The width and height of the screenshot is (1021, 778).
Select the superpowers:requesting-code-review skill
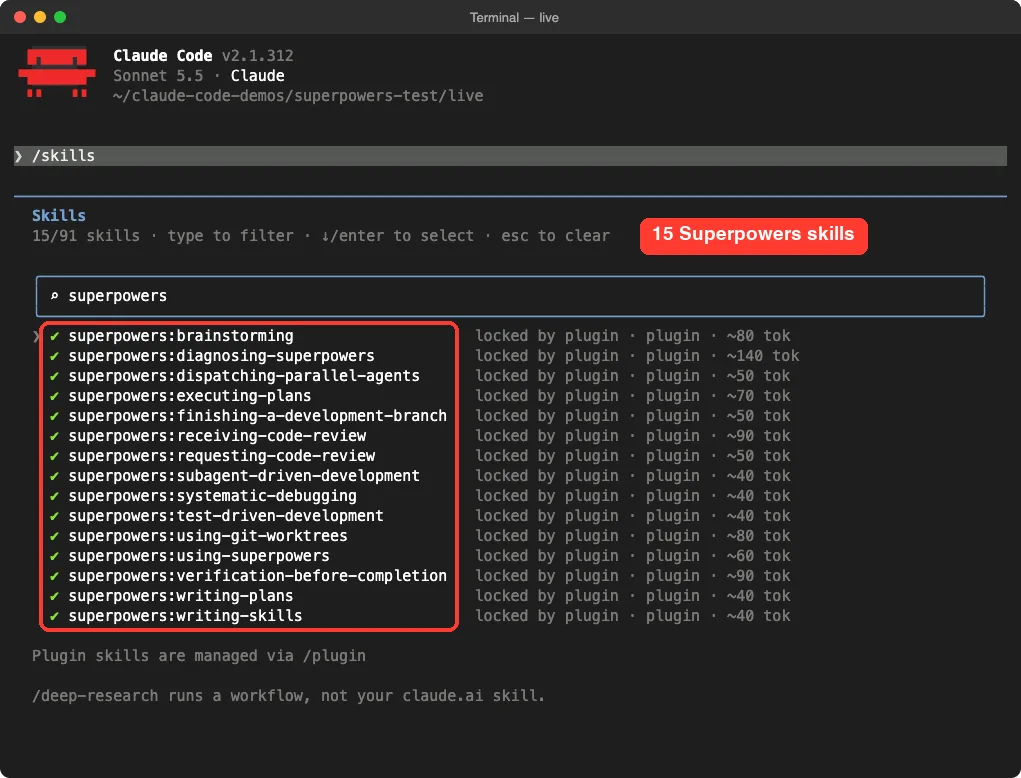pos(221,456)
